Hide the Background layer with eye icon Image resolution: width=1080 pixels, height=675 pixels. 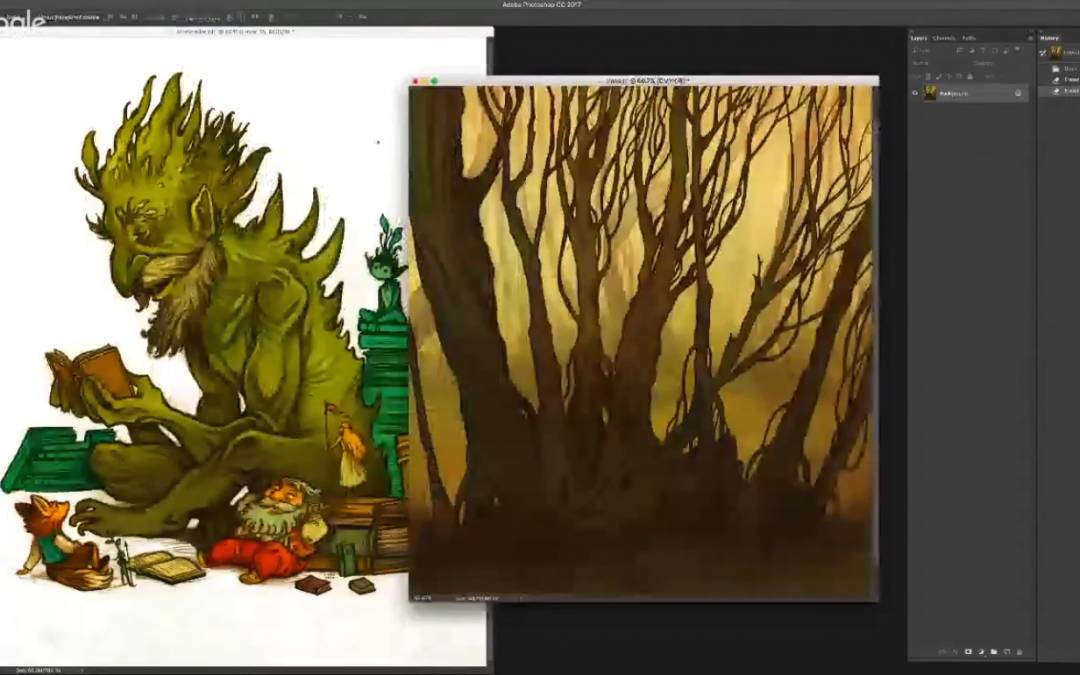(915, 93)
